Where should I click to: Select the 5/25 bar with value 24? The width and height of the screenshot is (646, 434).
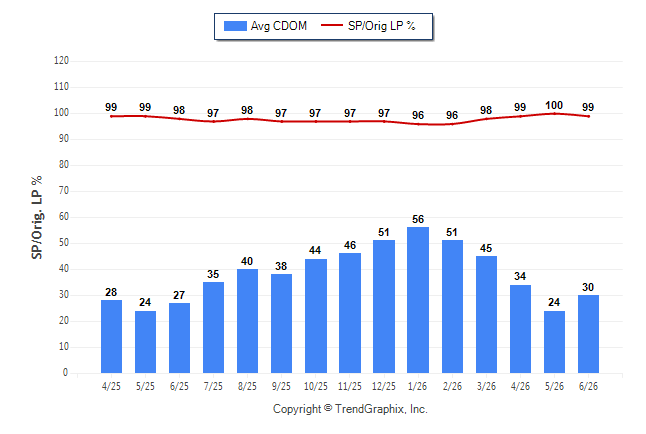pyautogui.click(x=145, y=342)
